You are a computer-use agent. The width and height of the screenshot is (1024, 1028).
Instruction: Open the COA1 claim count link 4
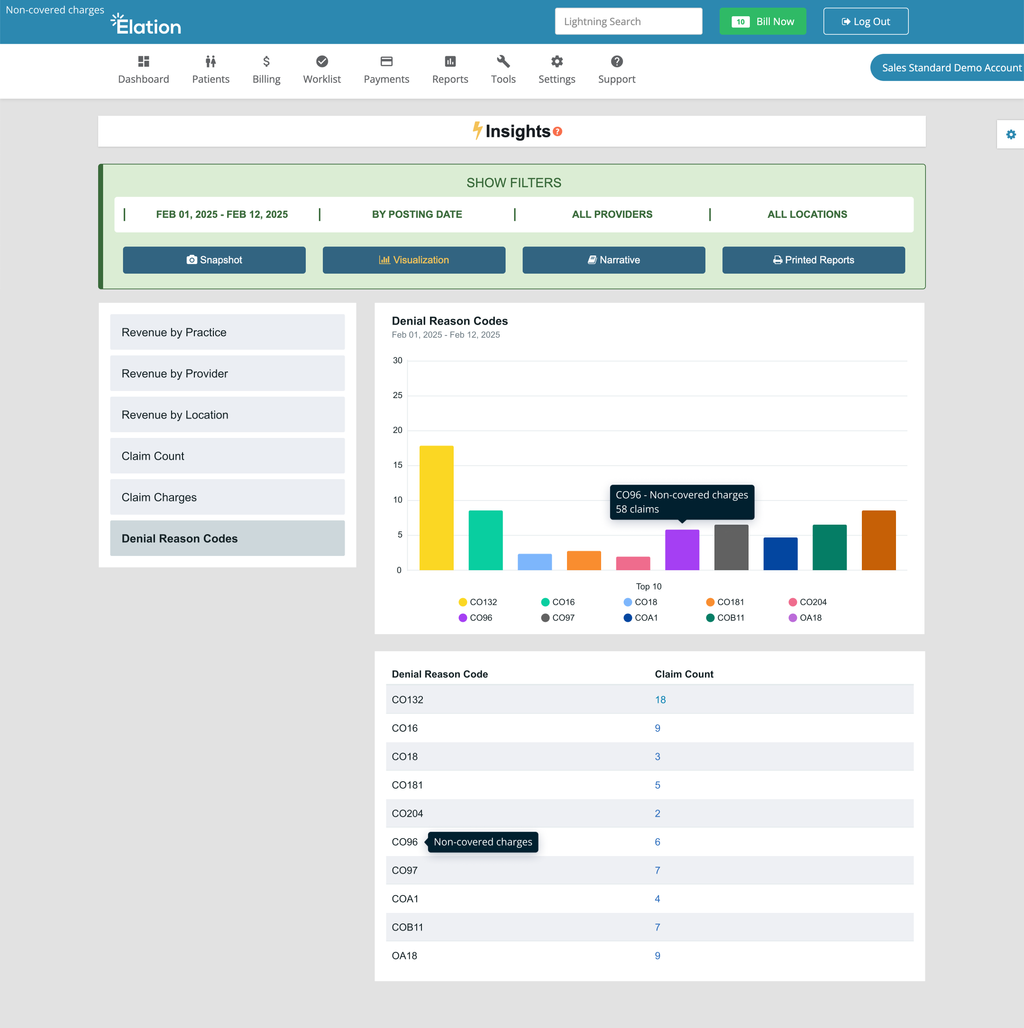pos(658,899)
